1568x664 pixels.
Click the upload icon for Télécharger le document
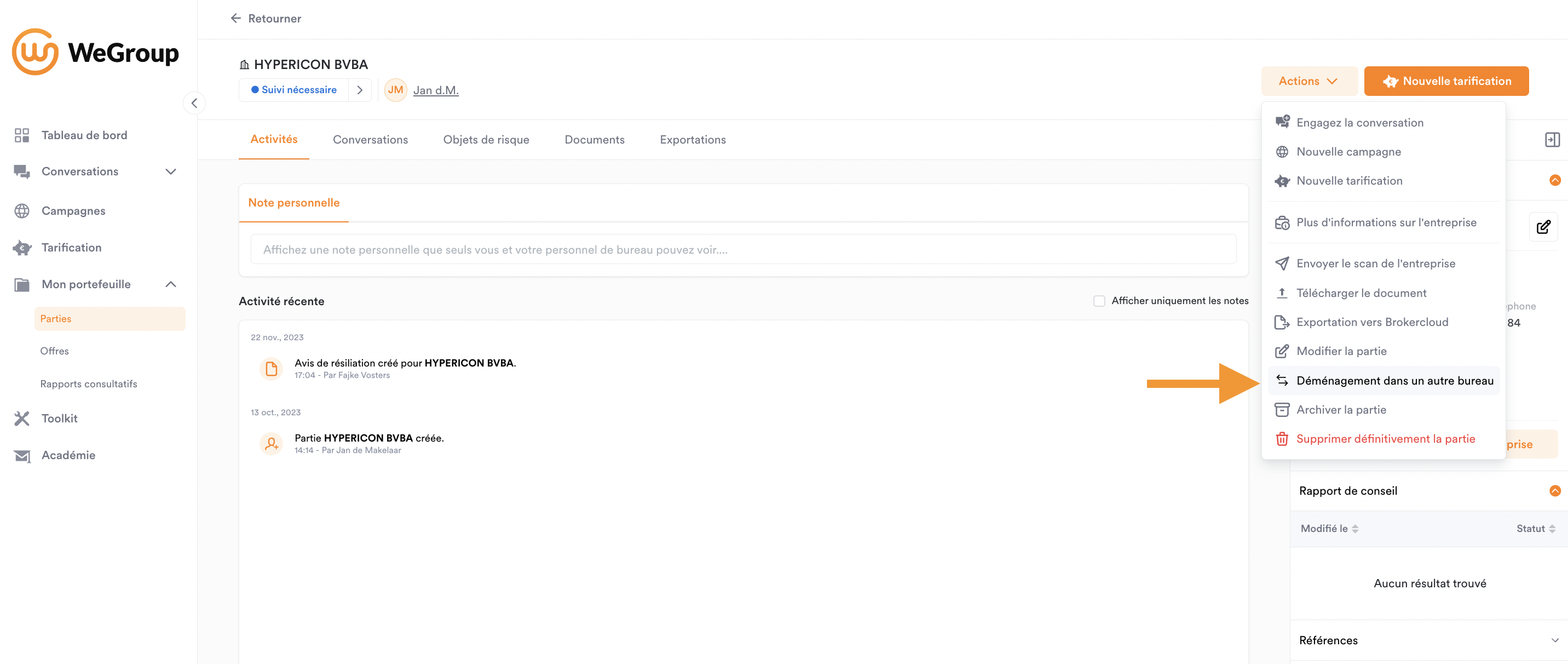point(1282,293)
